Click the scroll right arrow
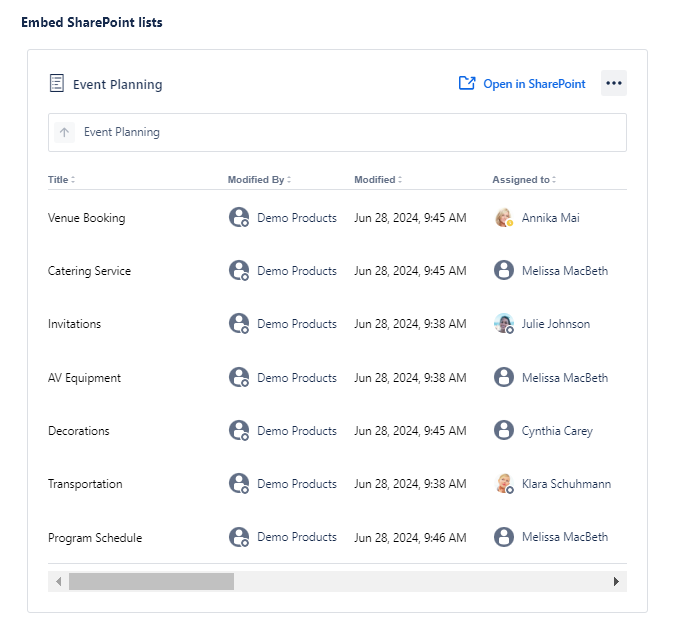 click(616, 581)
